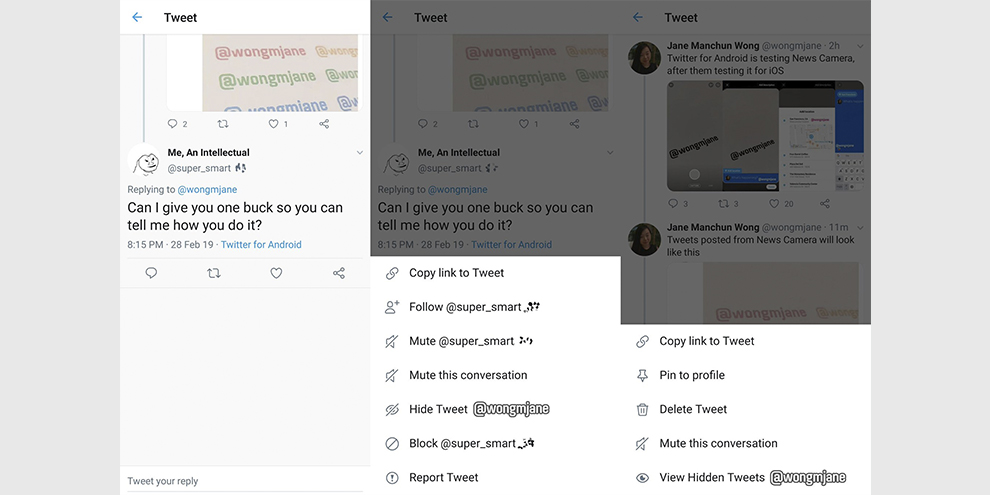Expand the tweet options chevron for Me, An Intellectual in the left panel
990x495 pixels.
click(x=360, y=153)
